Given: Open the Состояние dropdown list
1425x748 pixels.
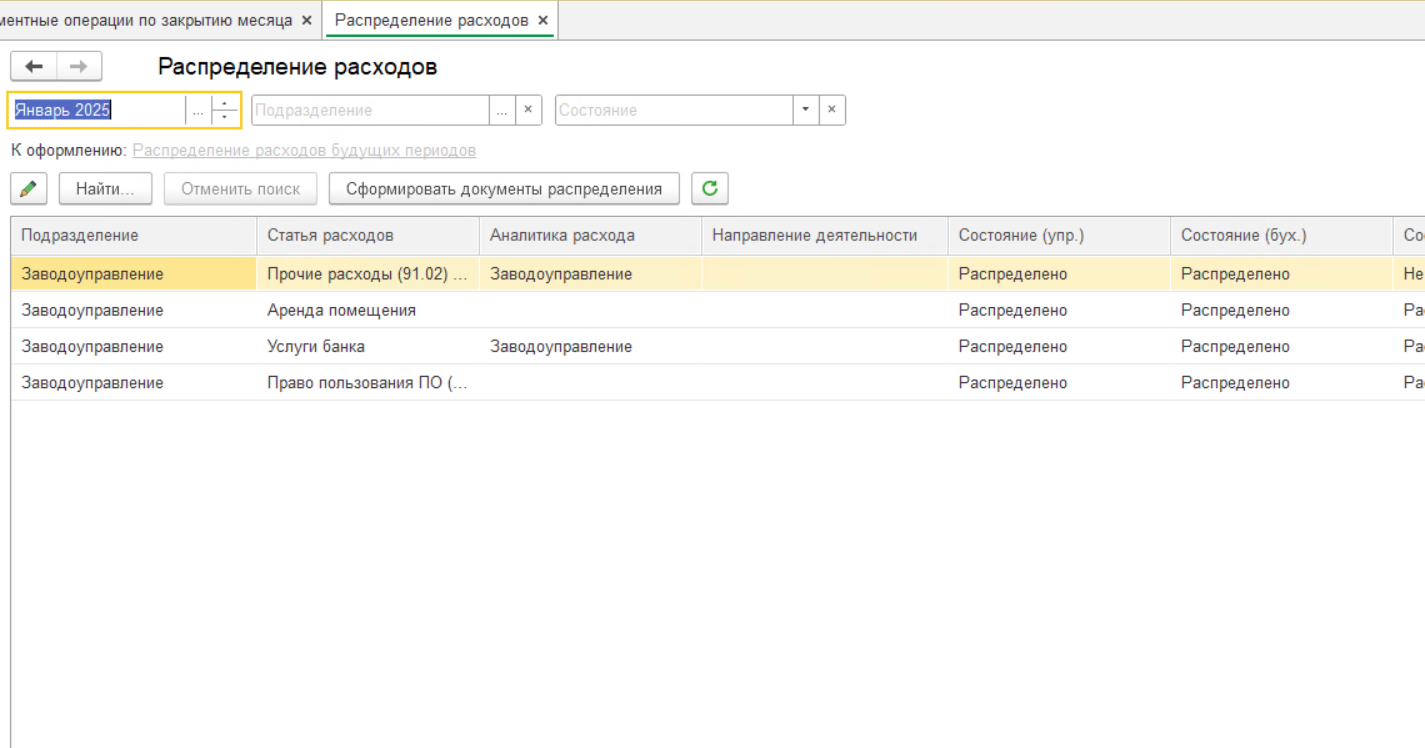Looking at the screenshot, I should [x=805, y=110].
